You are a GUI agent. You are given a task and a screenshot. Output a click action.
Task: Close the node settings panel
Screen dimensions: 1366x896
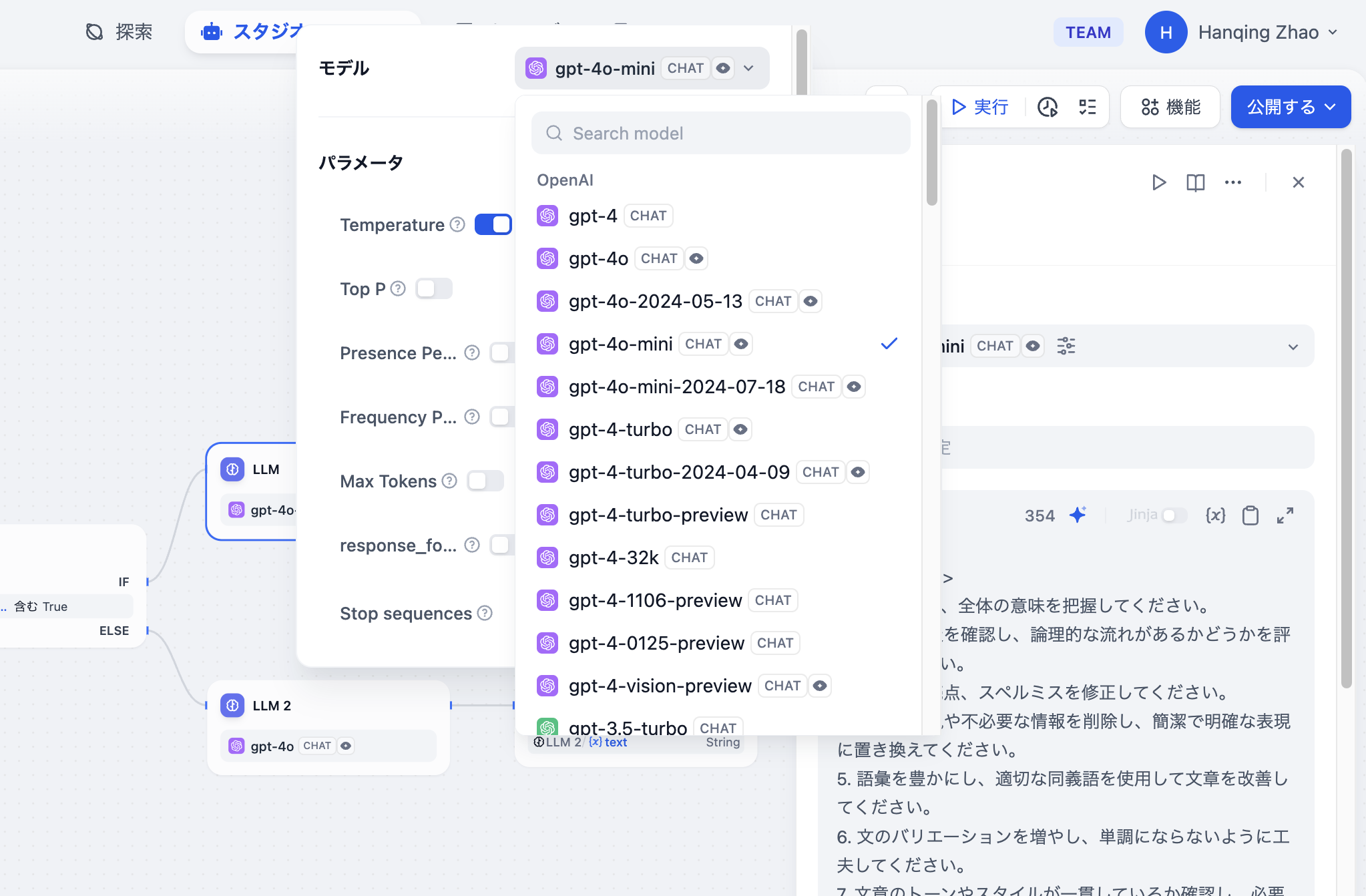[x=1298, y=182]
